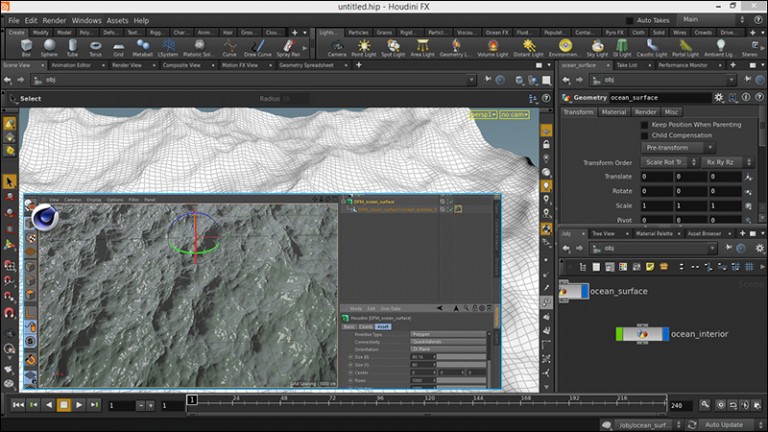Open the Render menu
Viewport: 768px width, 432px height.
tap(54, 21)
